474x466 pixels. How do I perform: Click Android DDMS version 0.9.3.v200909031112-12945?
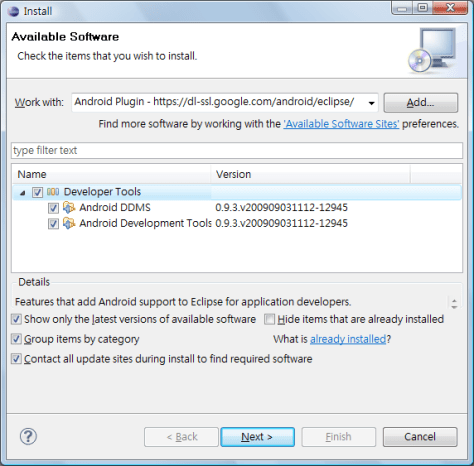[x=281, y=208]
